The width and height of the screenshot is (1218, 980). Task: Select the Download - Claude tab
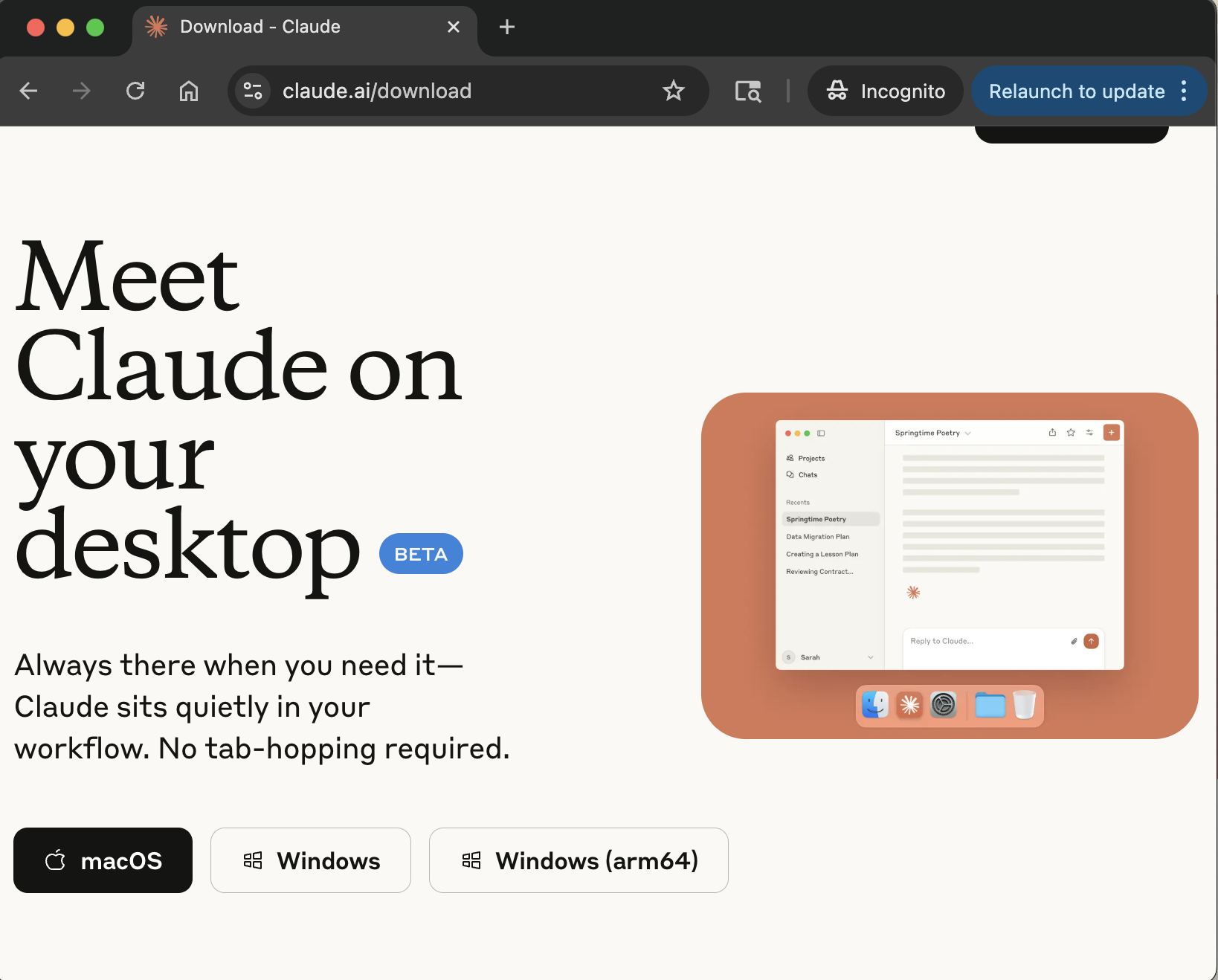[305, 28]
